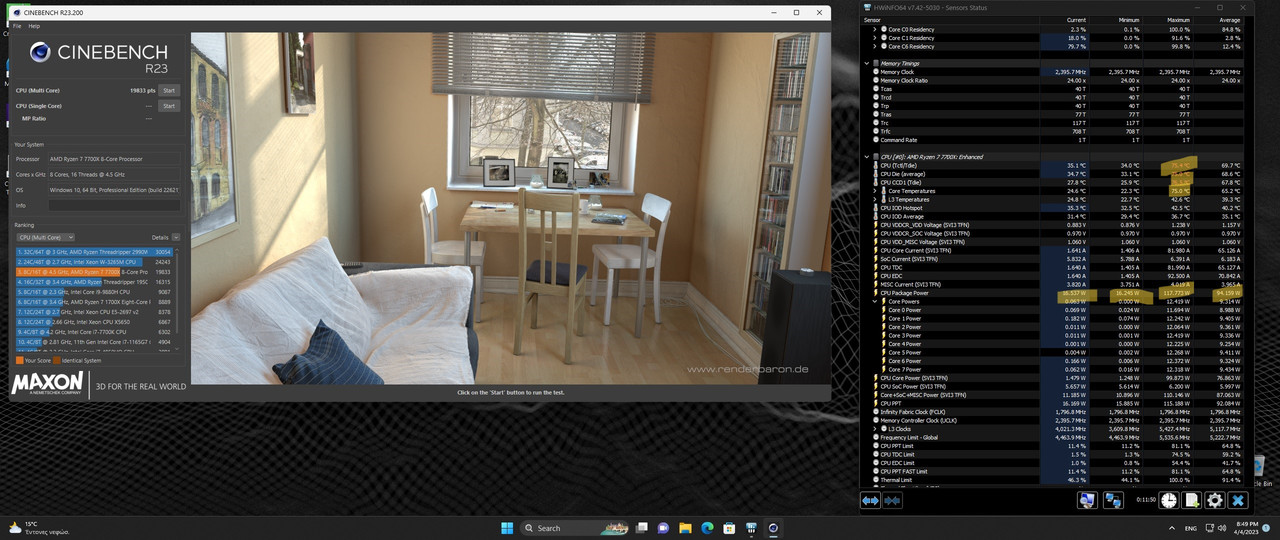Collapse the Core Powers group
Screen dimensions: 1280x540
pyautogui.click(x=874, y=301)
